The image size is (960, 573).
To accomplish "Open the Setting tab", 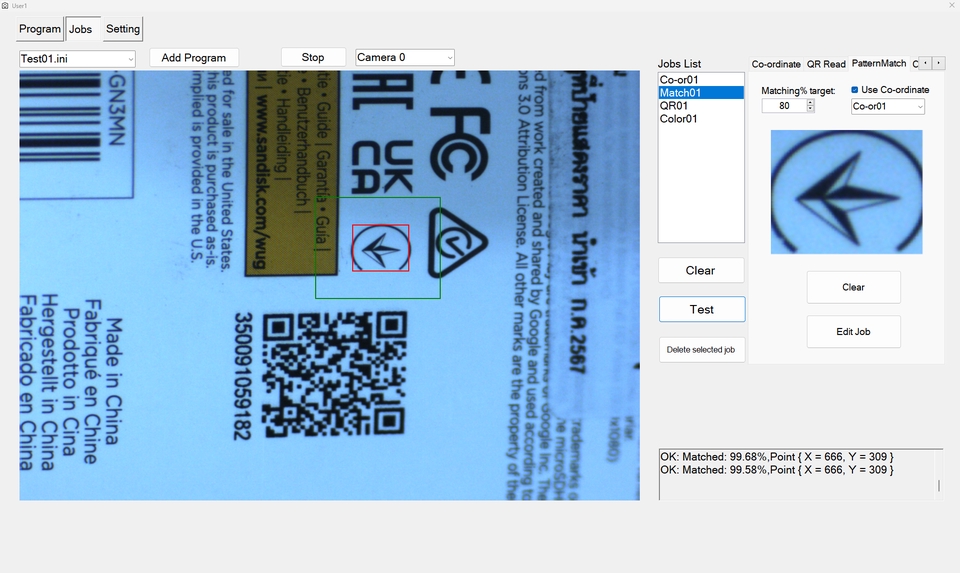I will tap(122, 29).
